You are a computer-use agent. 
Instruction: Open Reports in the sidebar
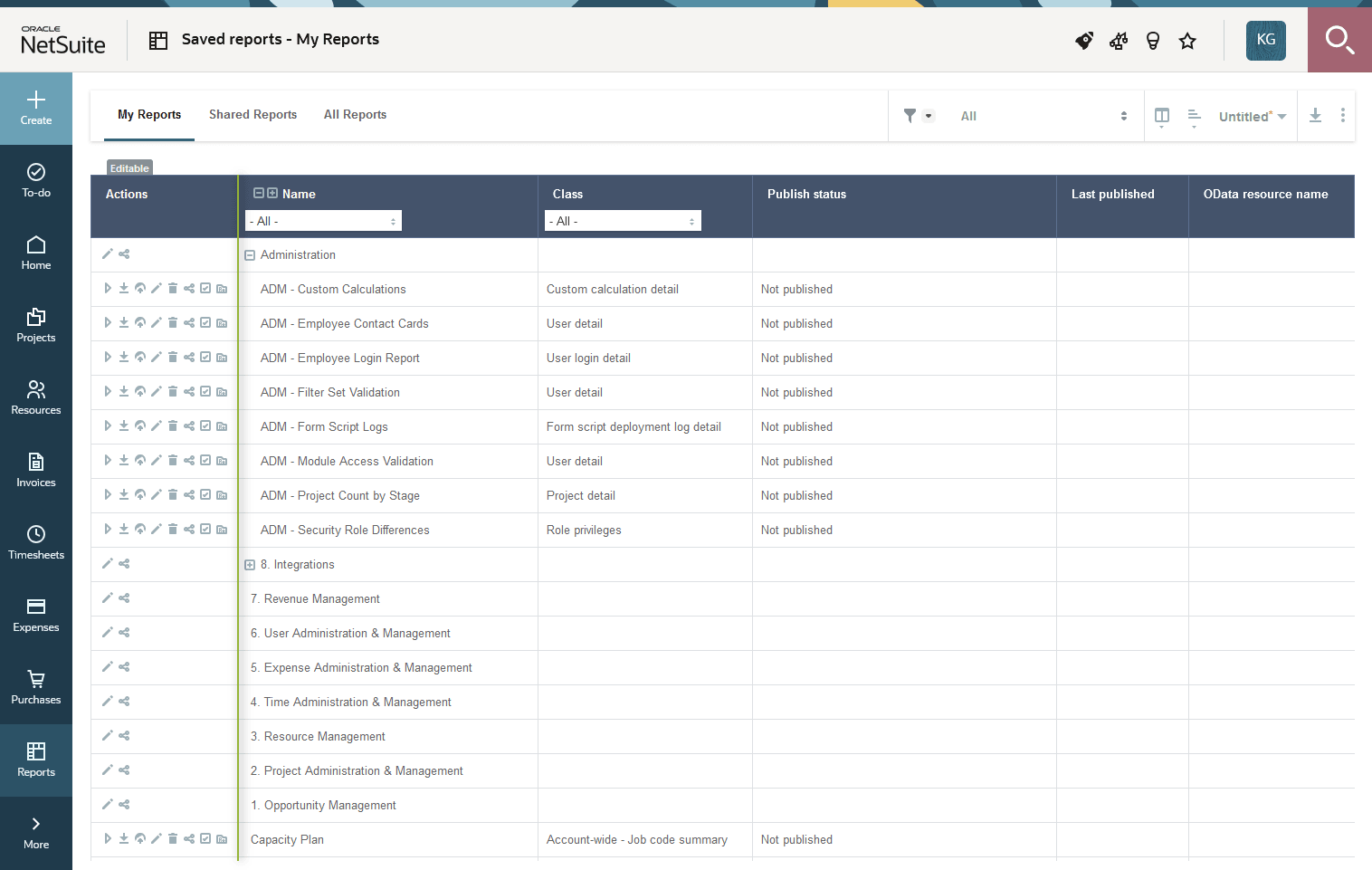coord(36,760)
